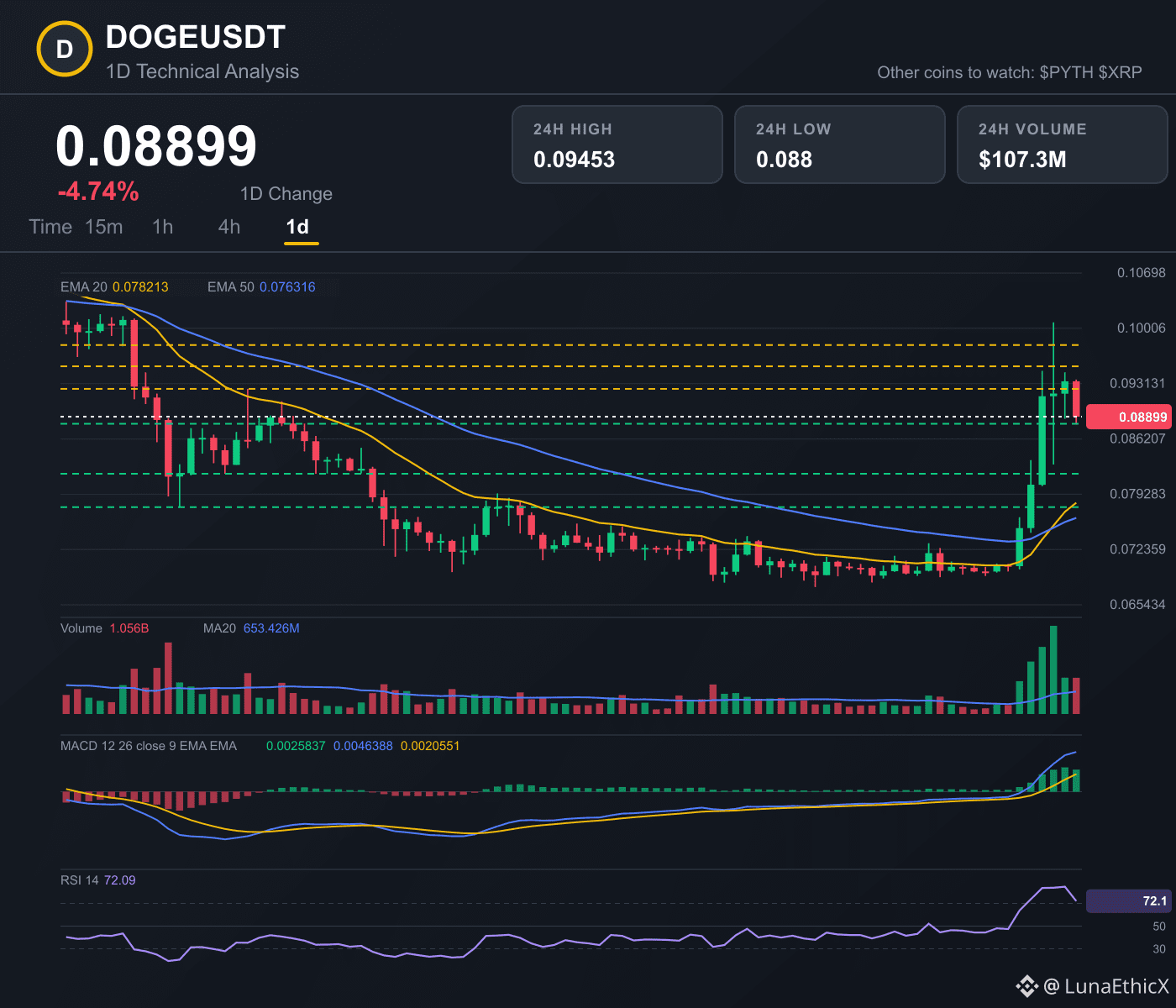Select the Volume value 1.056B

129,628
